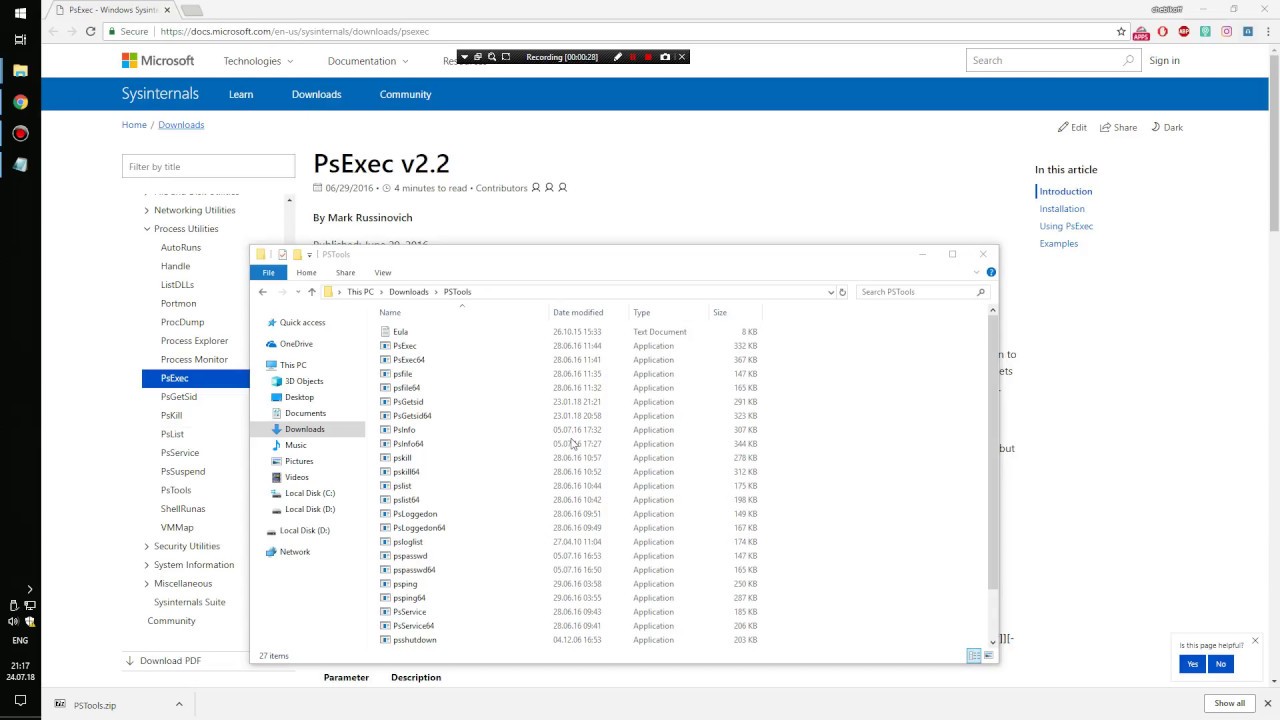Select Local Disk (C:) in navigation pane
Screen dimensions: 1280x720
tap(309, 493)
